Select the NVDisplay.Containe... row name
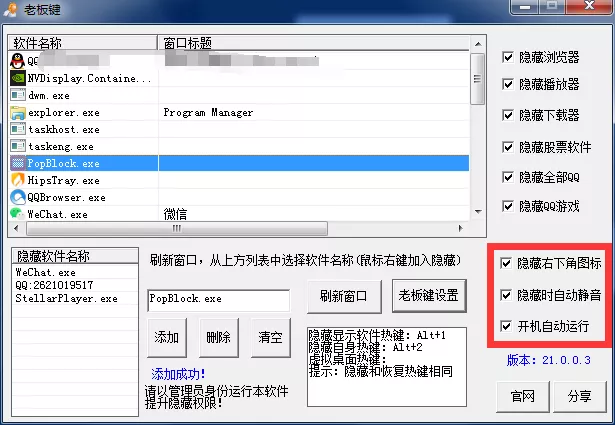The image size is (615, 425). tap(89, 78)
